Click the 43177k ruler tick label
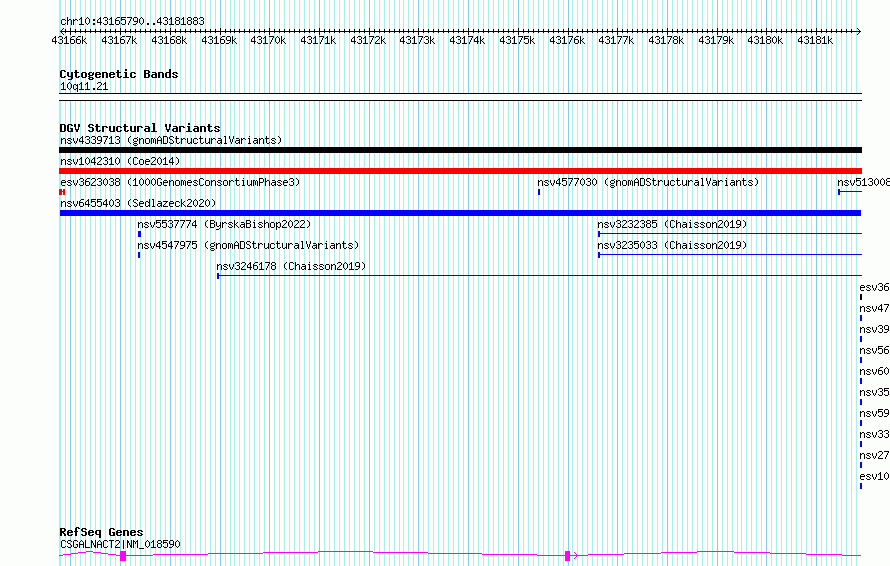Image resolution: width=890 pixels, height=566 pixels. click(x=616, y=40)
